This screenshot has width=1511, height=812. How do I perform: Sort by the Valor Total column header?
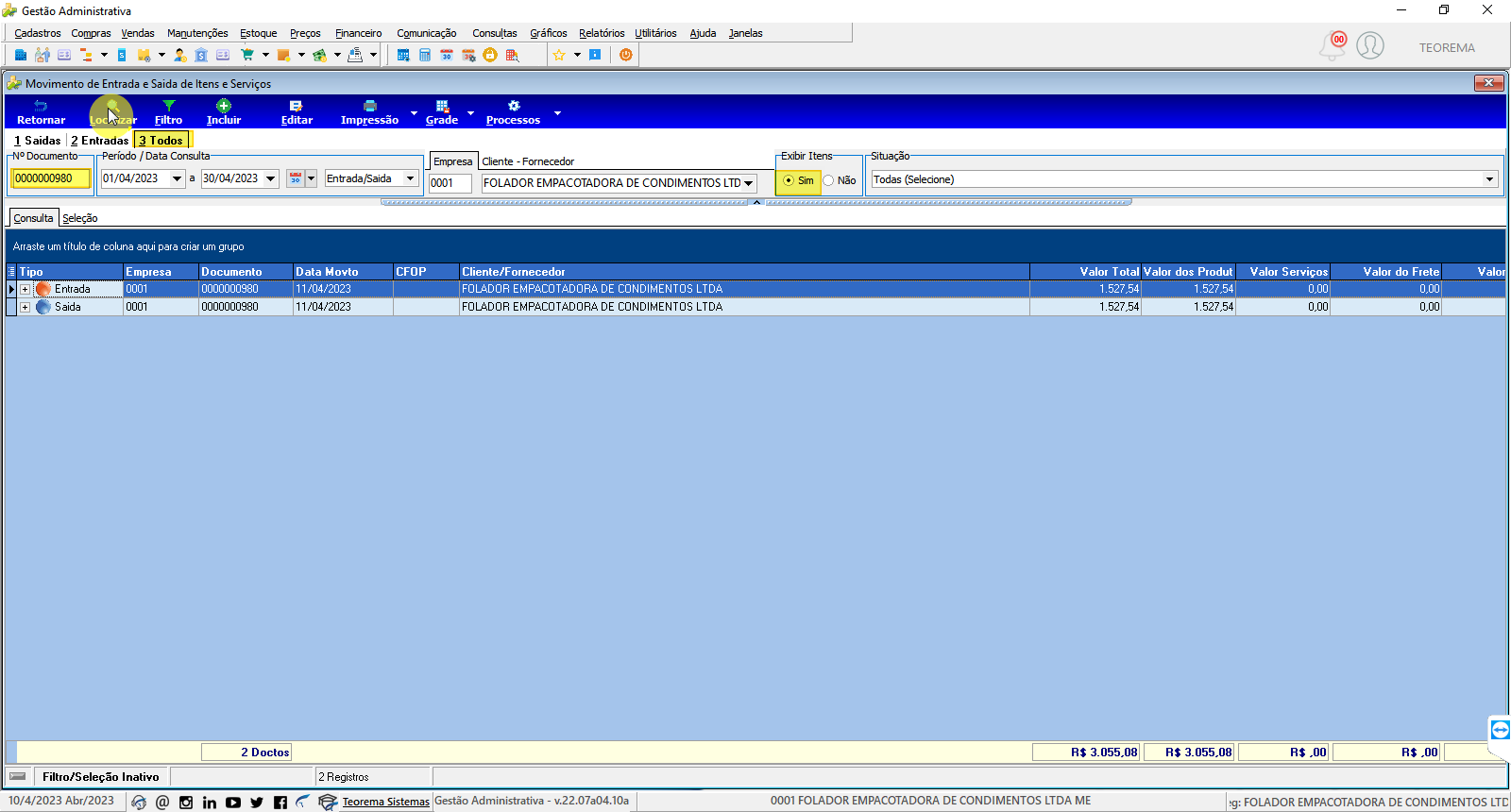[1086, 272]
